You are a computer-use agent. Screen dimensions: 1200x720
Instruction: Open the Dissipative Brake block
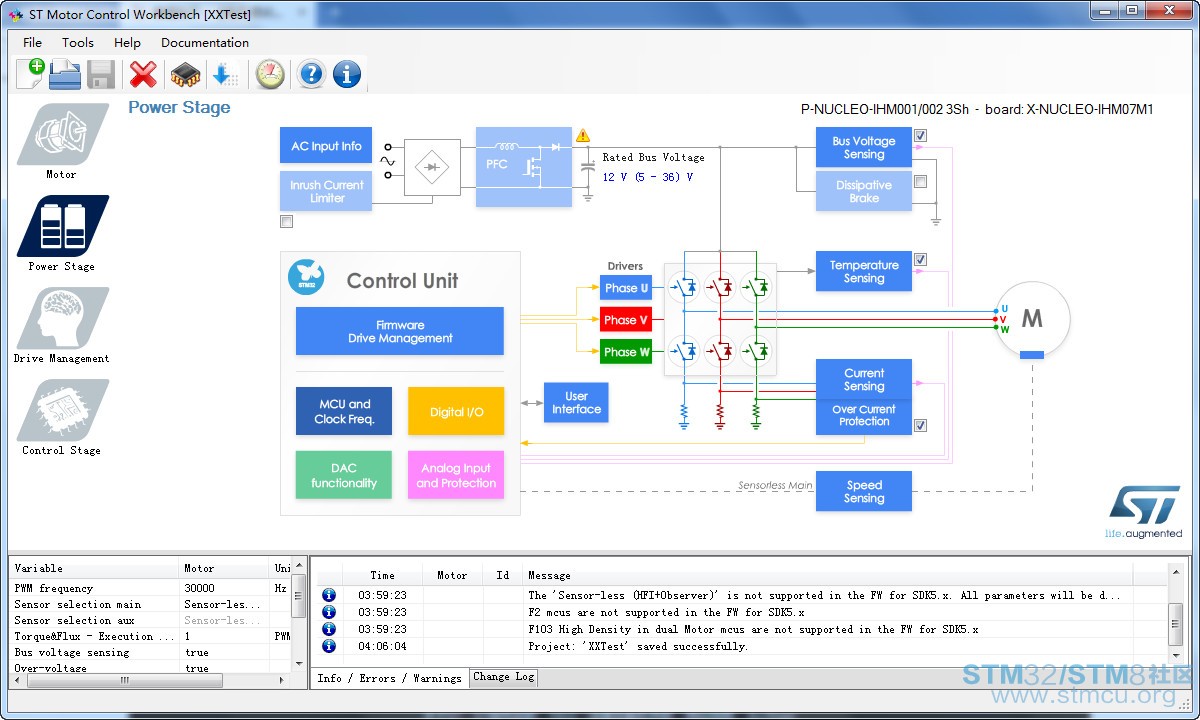pos(864,191)
